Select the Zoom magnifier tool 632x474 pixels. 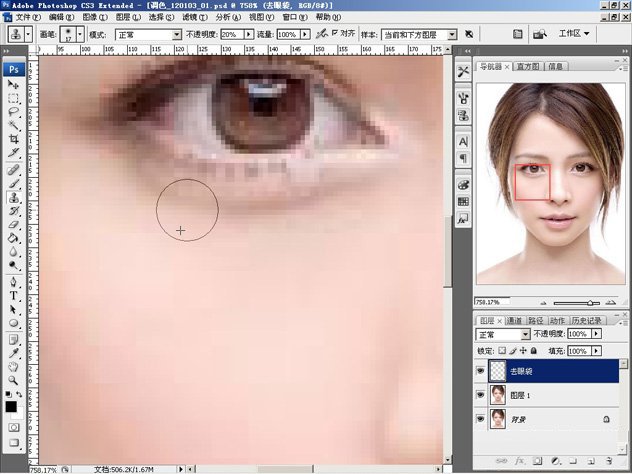[x=13, y=381]
